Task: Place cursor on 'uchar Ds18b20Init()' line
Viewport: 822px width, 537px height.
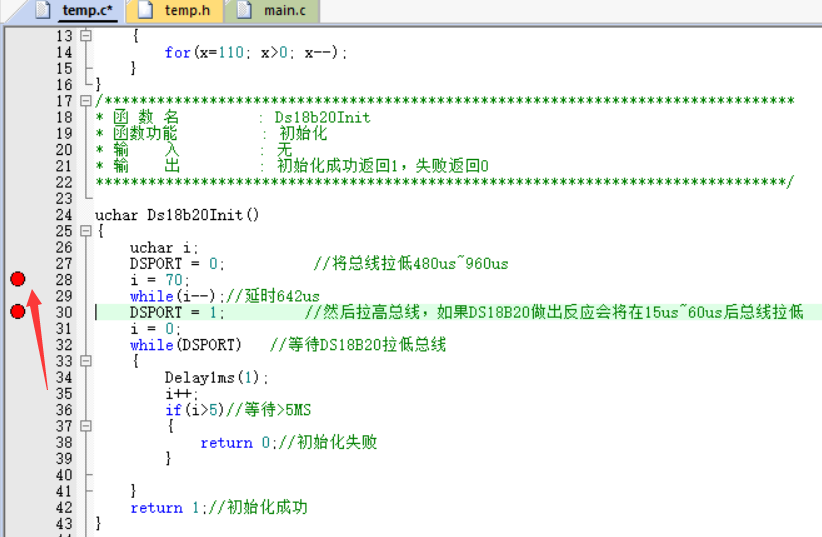Action: click(177, 215)
